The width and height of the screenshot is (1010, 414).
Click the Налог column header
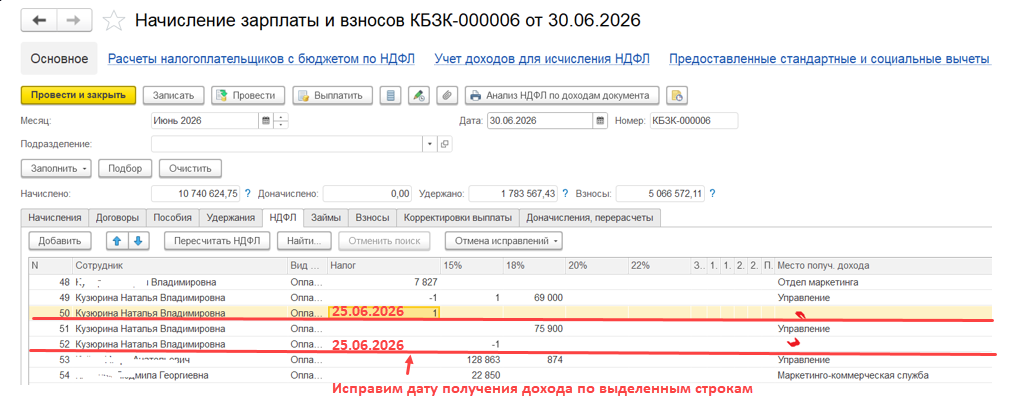coord(383,265)
